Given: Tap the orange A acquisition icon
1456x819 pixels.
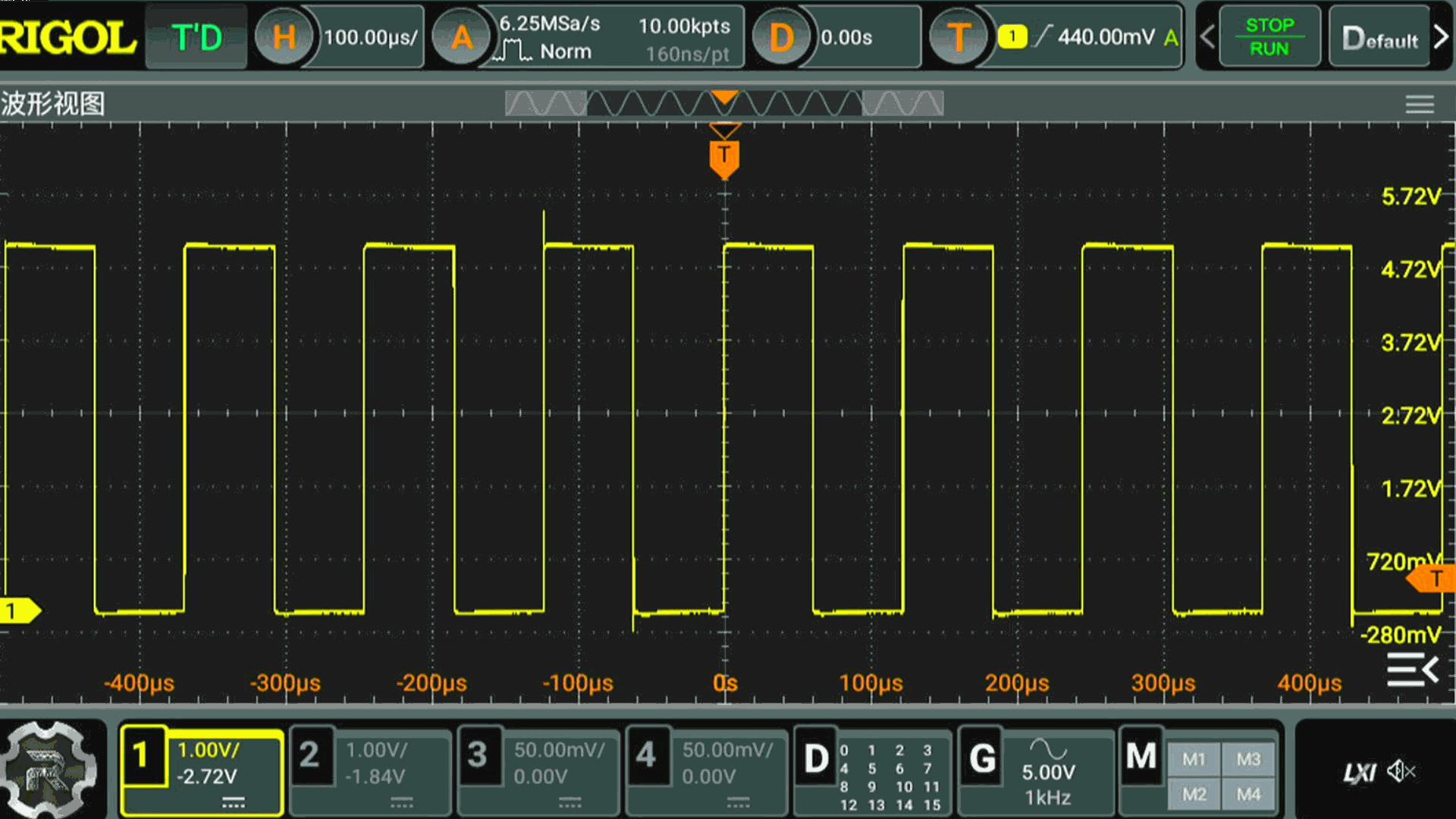Looking at the screenshot, I should 461,37.
